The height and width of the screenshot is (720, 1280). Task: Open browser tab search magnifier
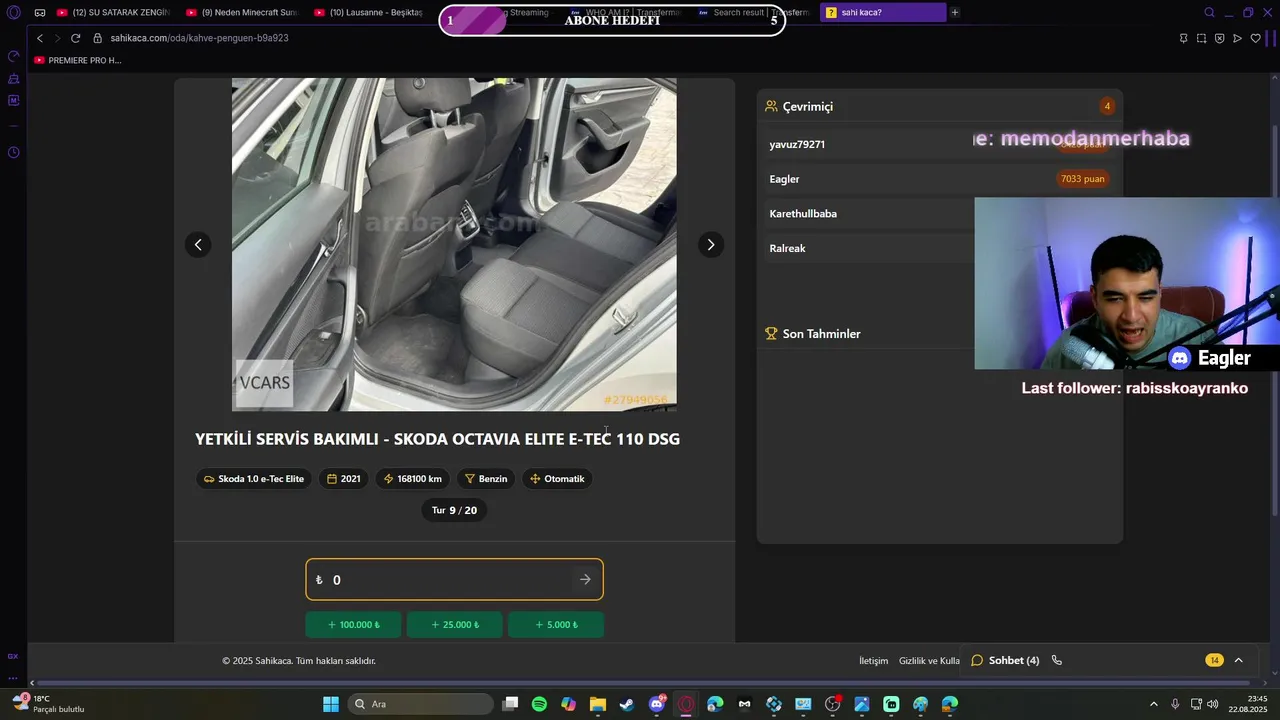[1209, 13]
